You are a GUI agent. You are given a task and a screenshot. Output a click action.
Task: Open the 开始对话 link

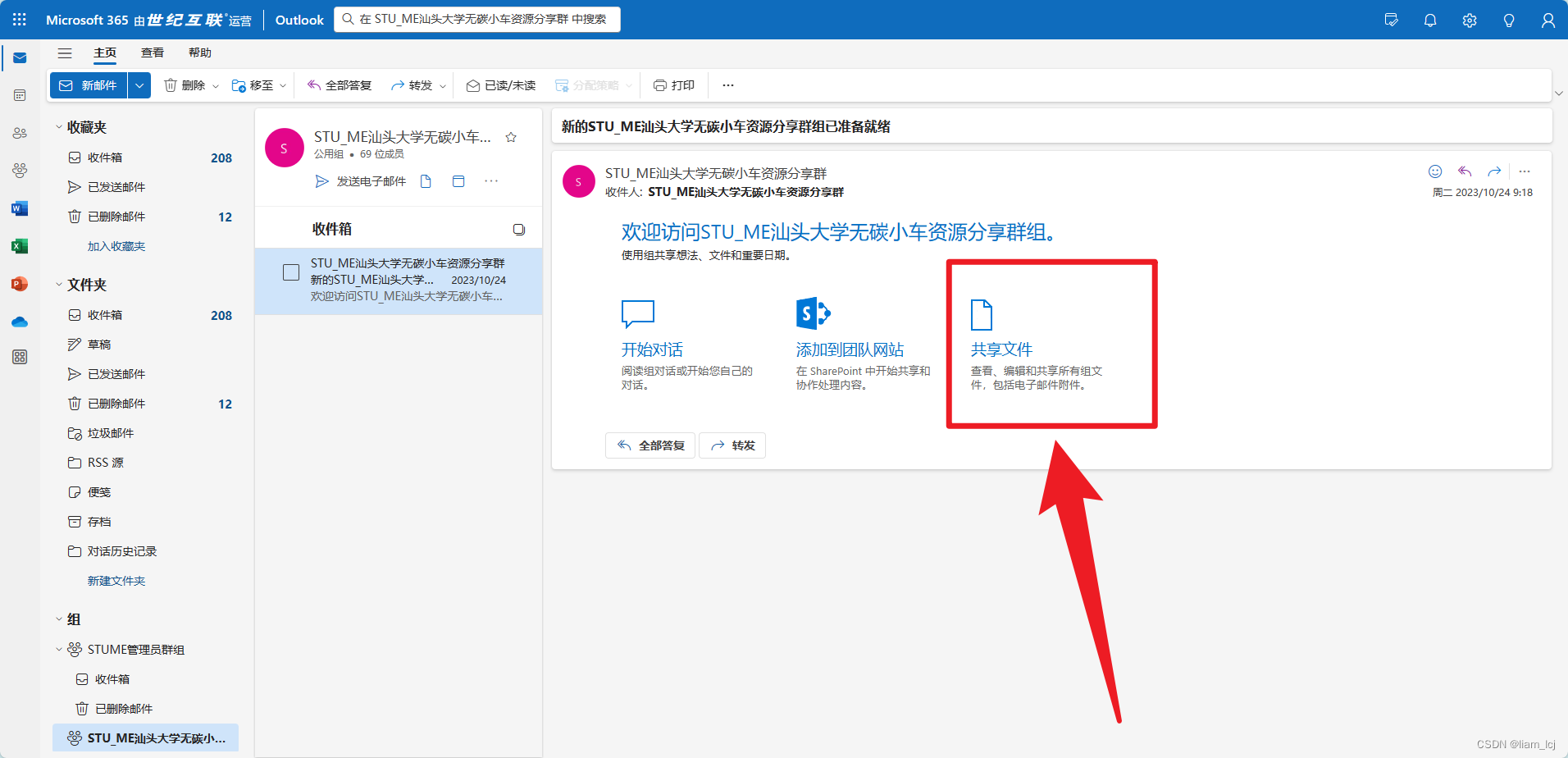click(x=652, y=349)
